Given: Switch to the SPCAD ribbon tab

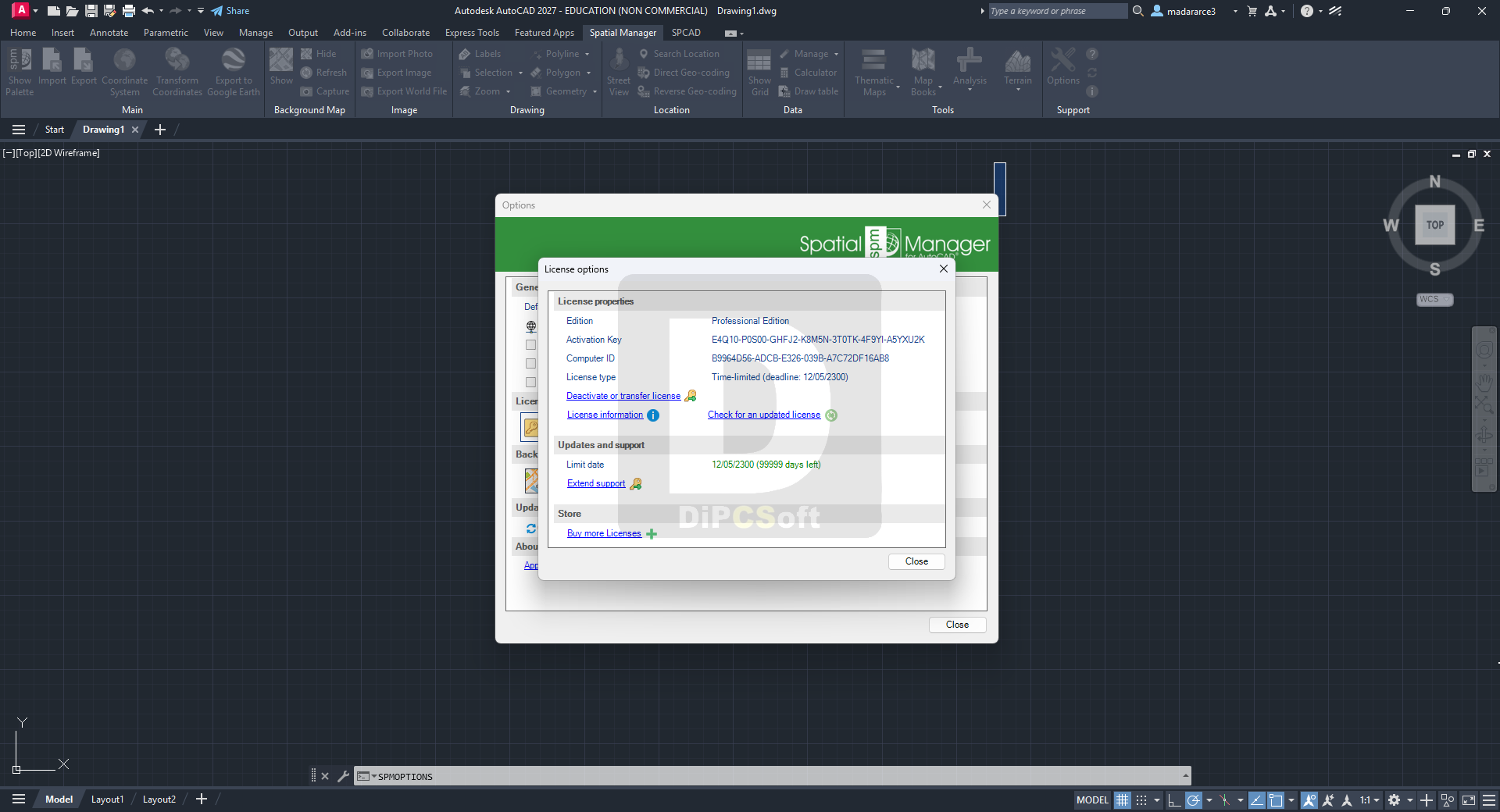Looking at the screenshot, I should click(x=686, y=33).
